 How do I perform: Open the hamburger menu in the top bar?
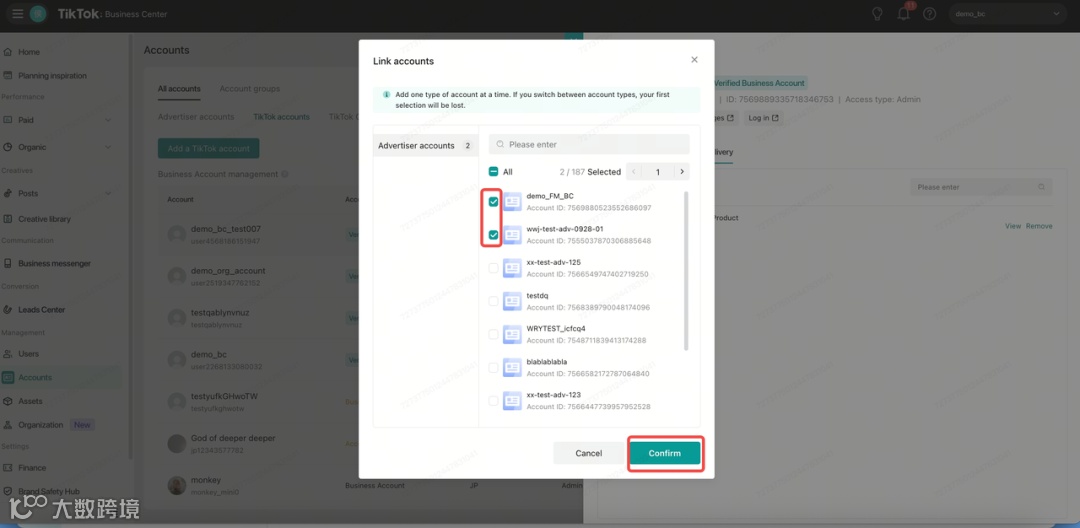click(x=18, y=14)
